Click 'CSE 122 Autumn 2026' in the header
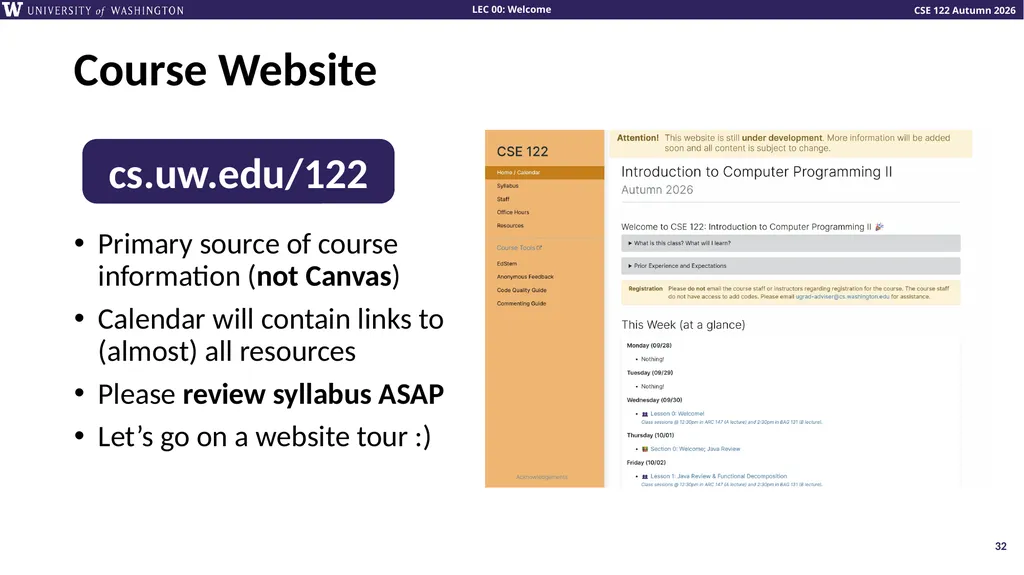This screenshot has width=1024, height=575. pos(965,10)
